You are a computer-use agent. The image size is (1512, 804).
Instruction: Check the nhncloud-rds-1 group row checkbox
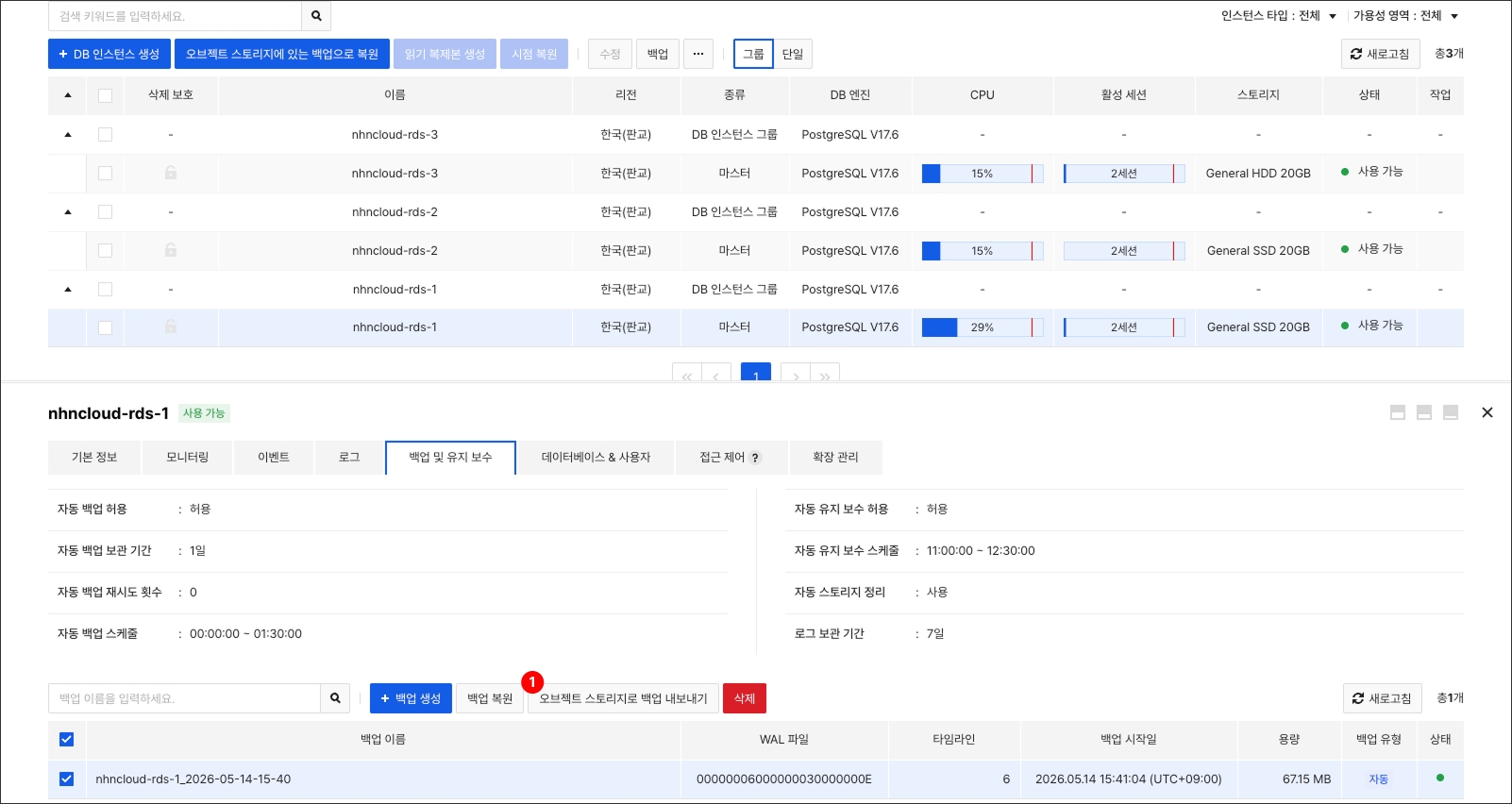pyautogui.click(x=105, y=289)
